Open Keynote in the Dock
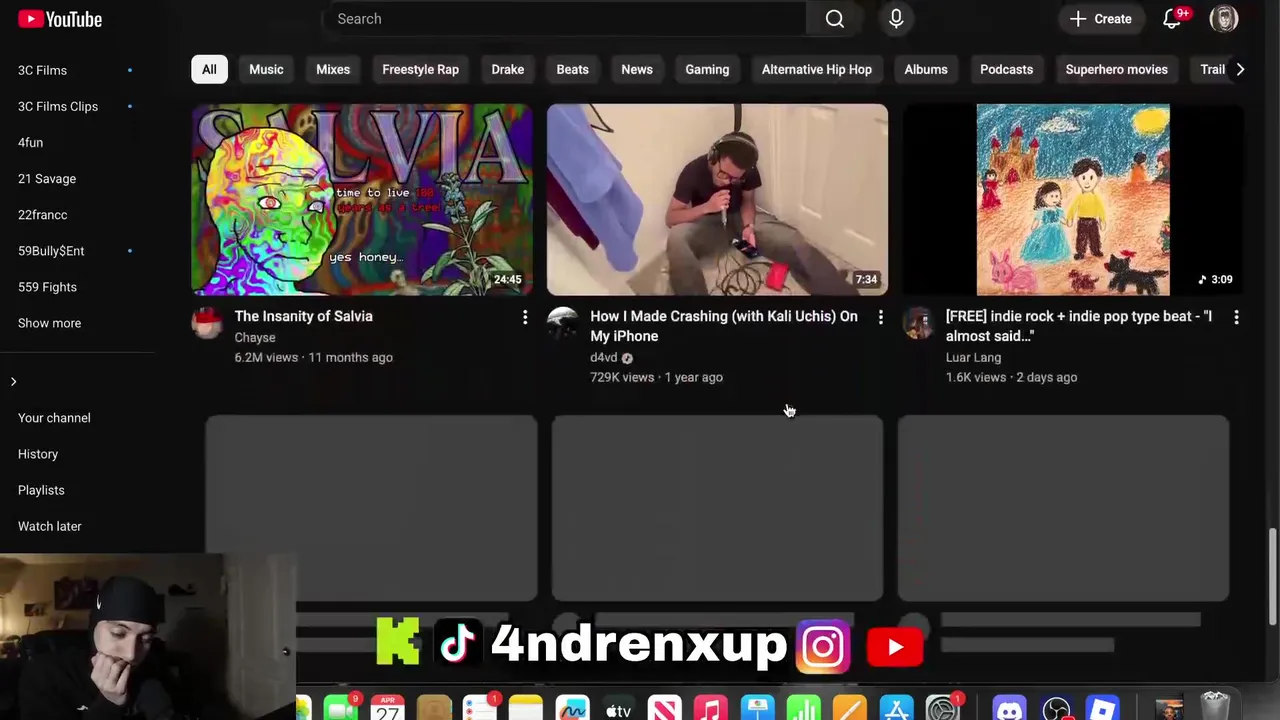 coord(757,708)
